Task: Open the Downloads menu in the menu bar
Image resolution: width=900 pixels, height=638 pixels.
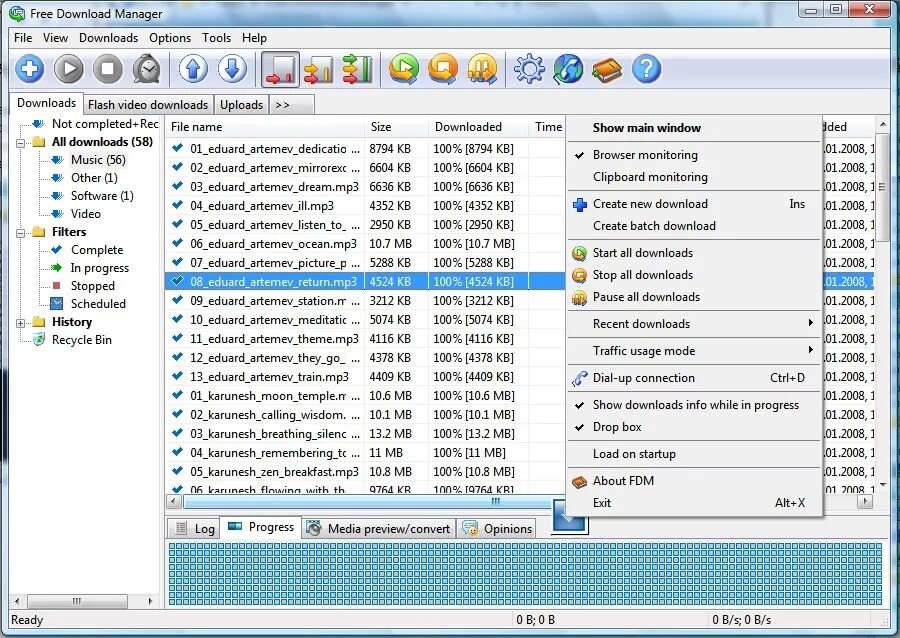Action: [x=108, y=38]
